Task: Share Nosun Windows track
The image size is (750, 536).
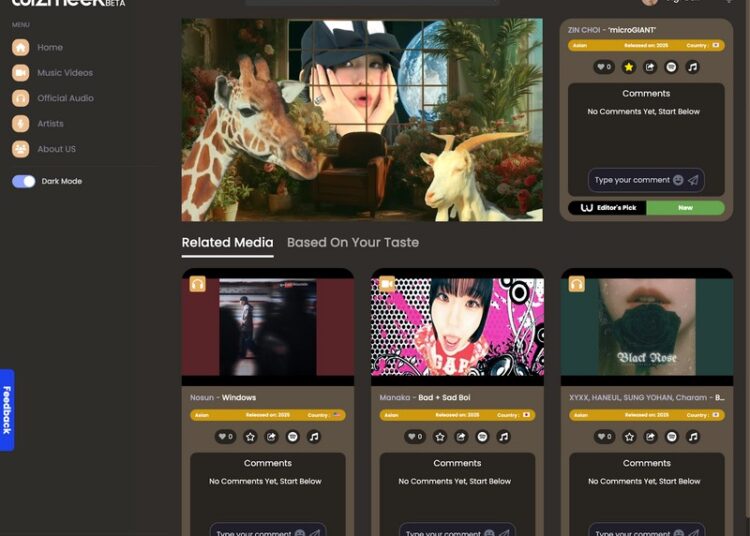Action: click(x=271, y=437)
